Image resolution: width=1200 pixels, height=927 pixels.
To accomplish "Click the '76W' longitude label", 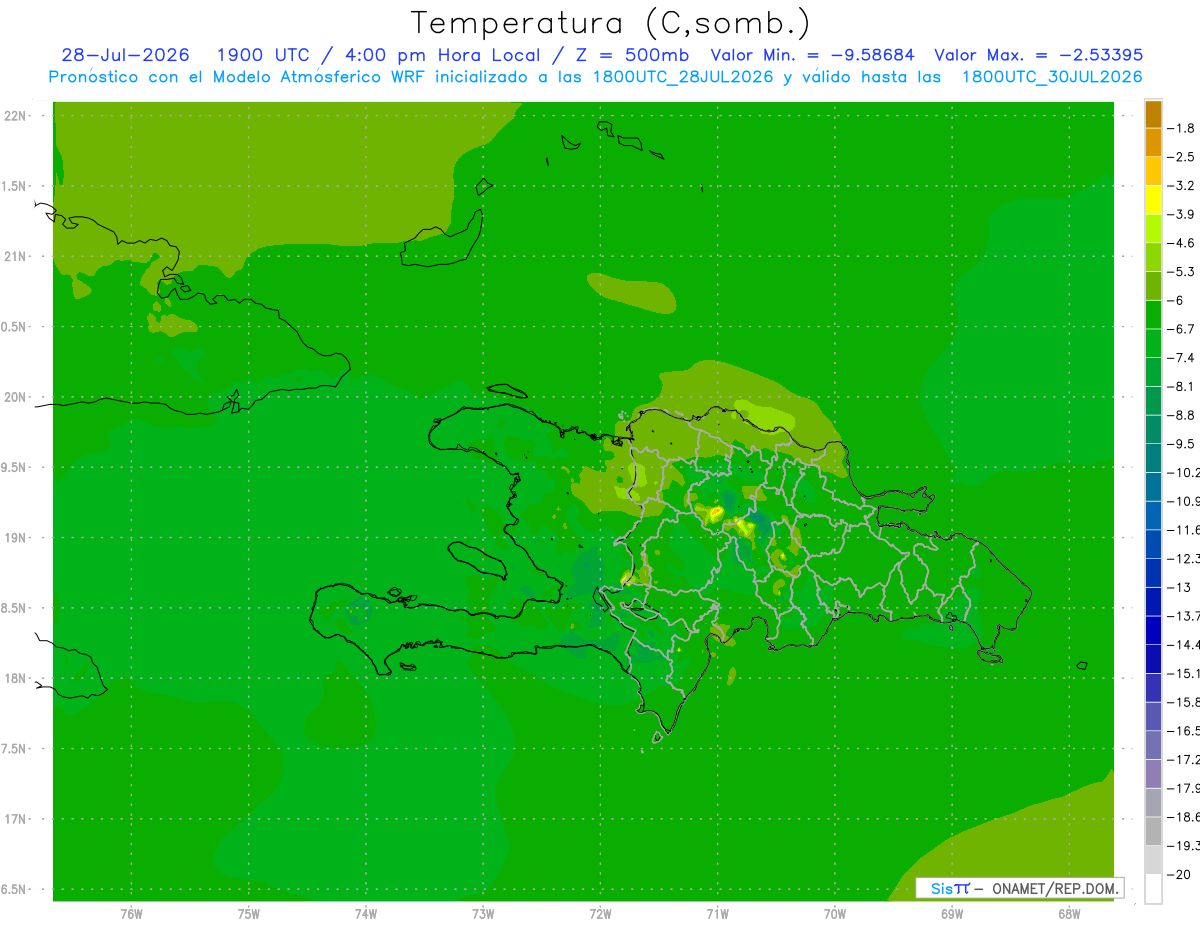I will pyautogui.click(x=131, y=913).
